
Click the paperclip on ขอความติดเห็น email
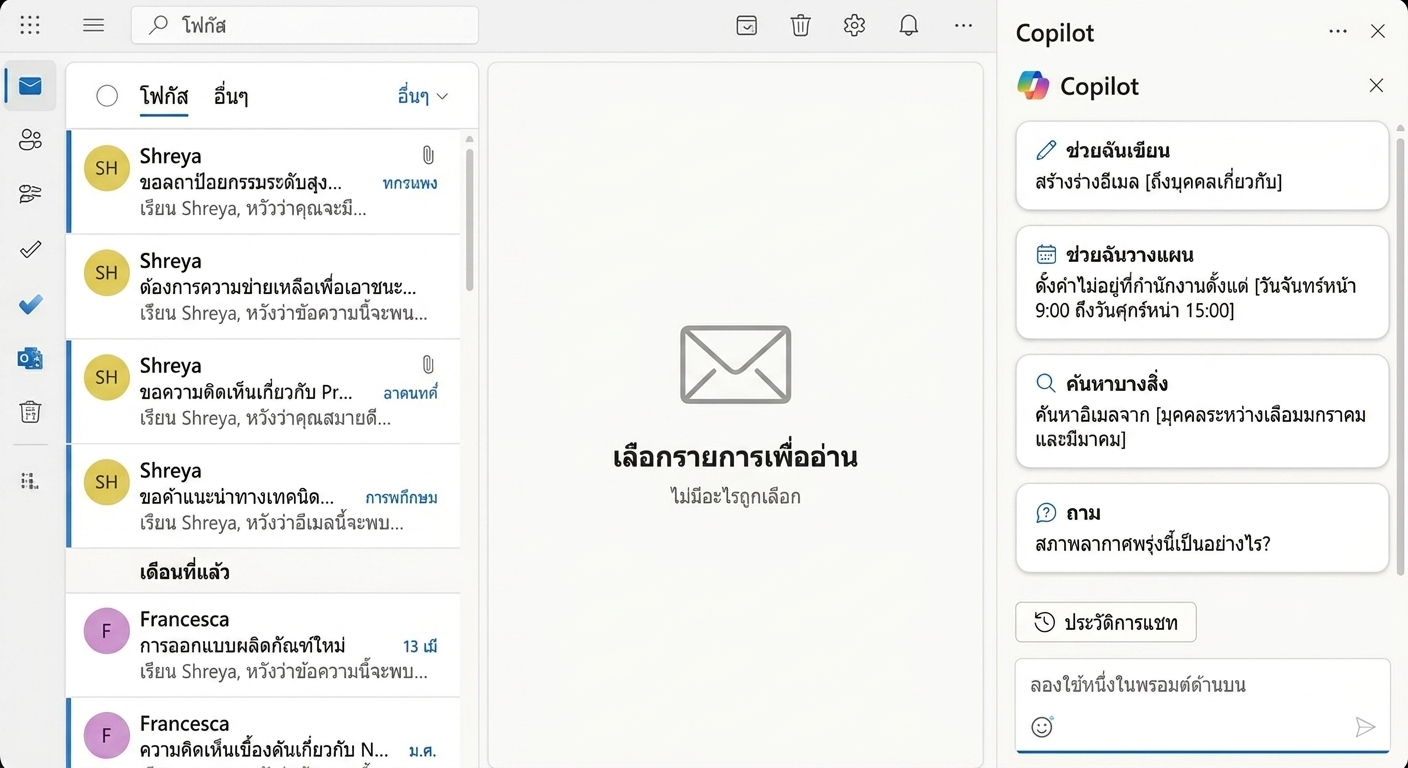[428, 365]
